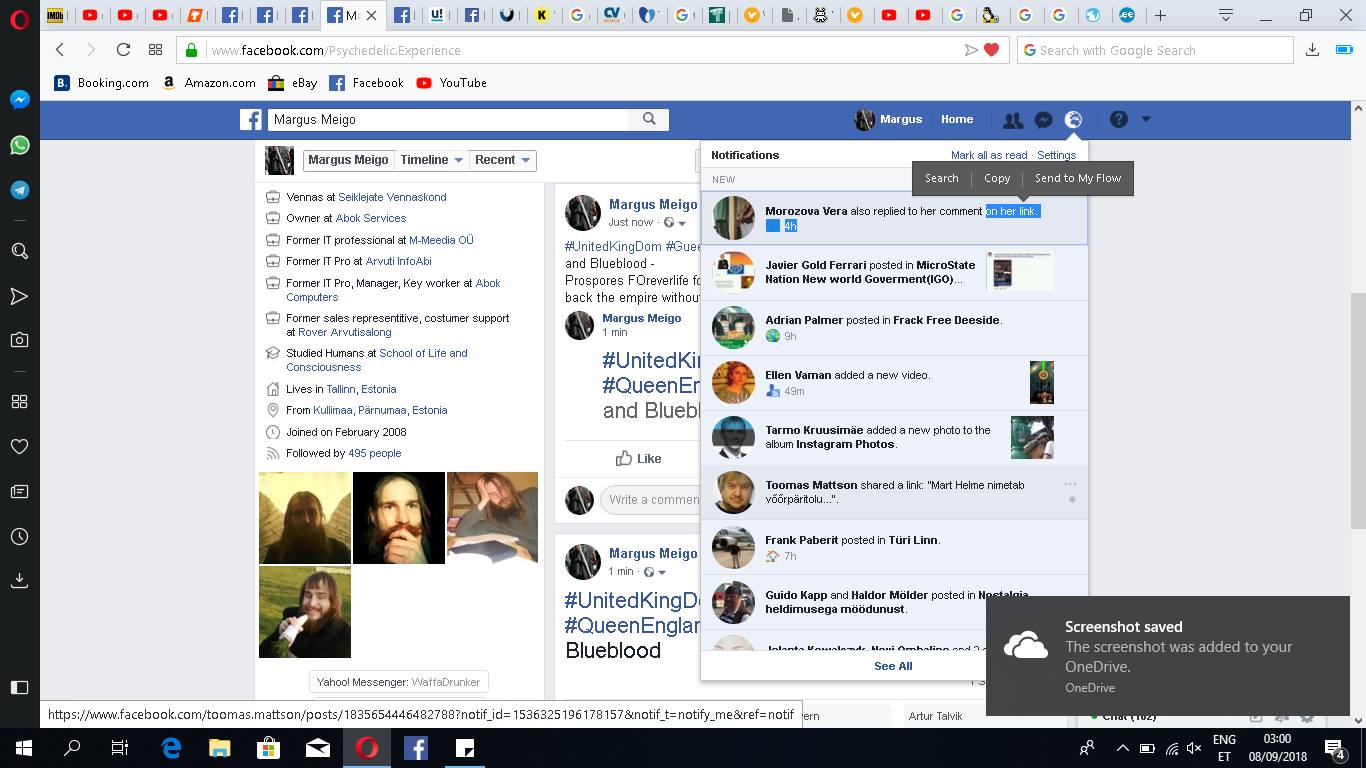Click the Speed Dial icon beside reload

155,50
